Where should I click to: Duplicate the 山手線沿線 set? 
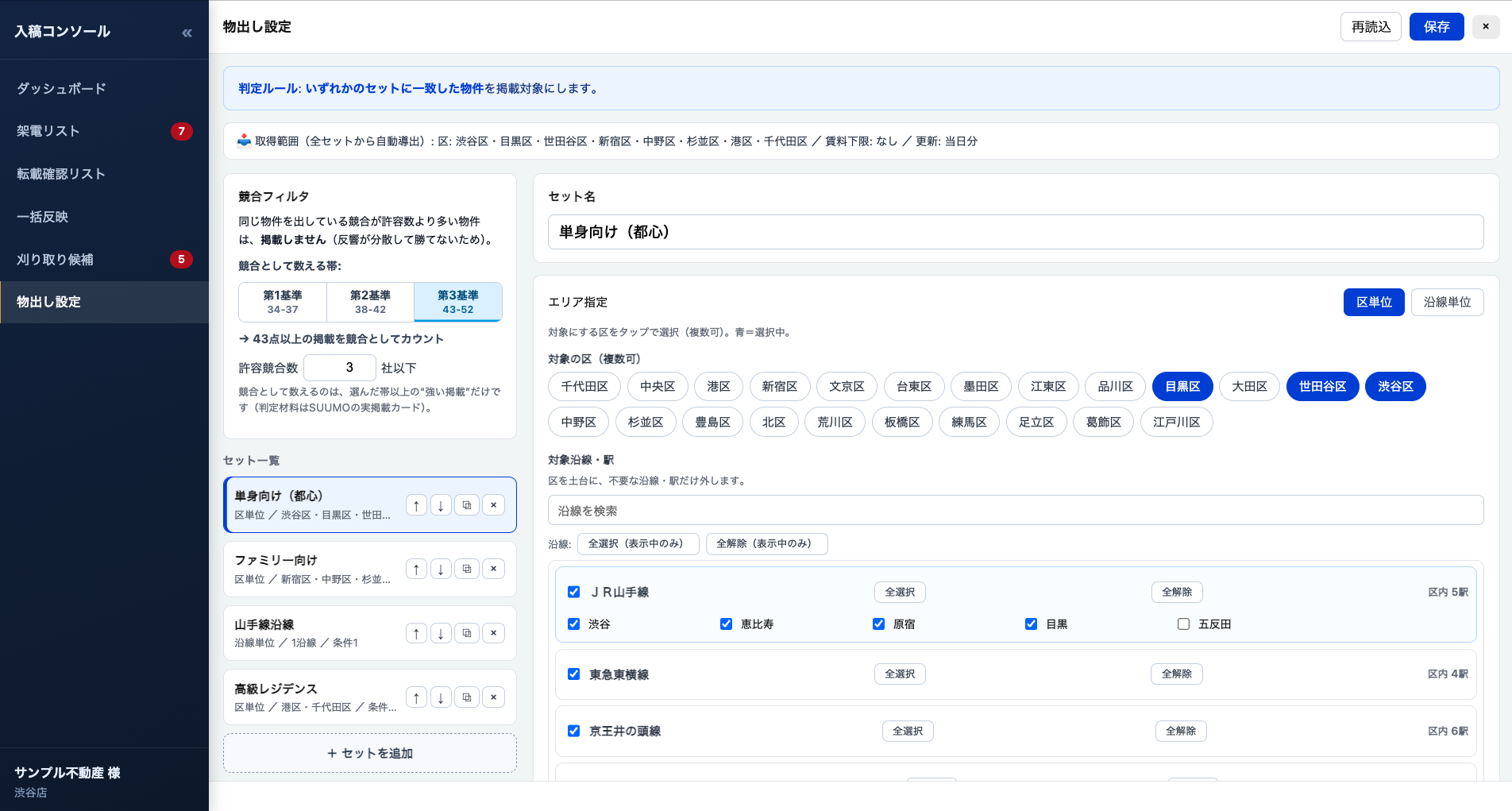[467, 633]
